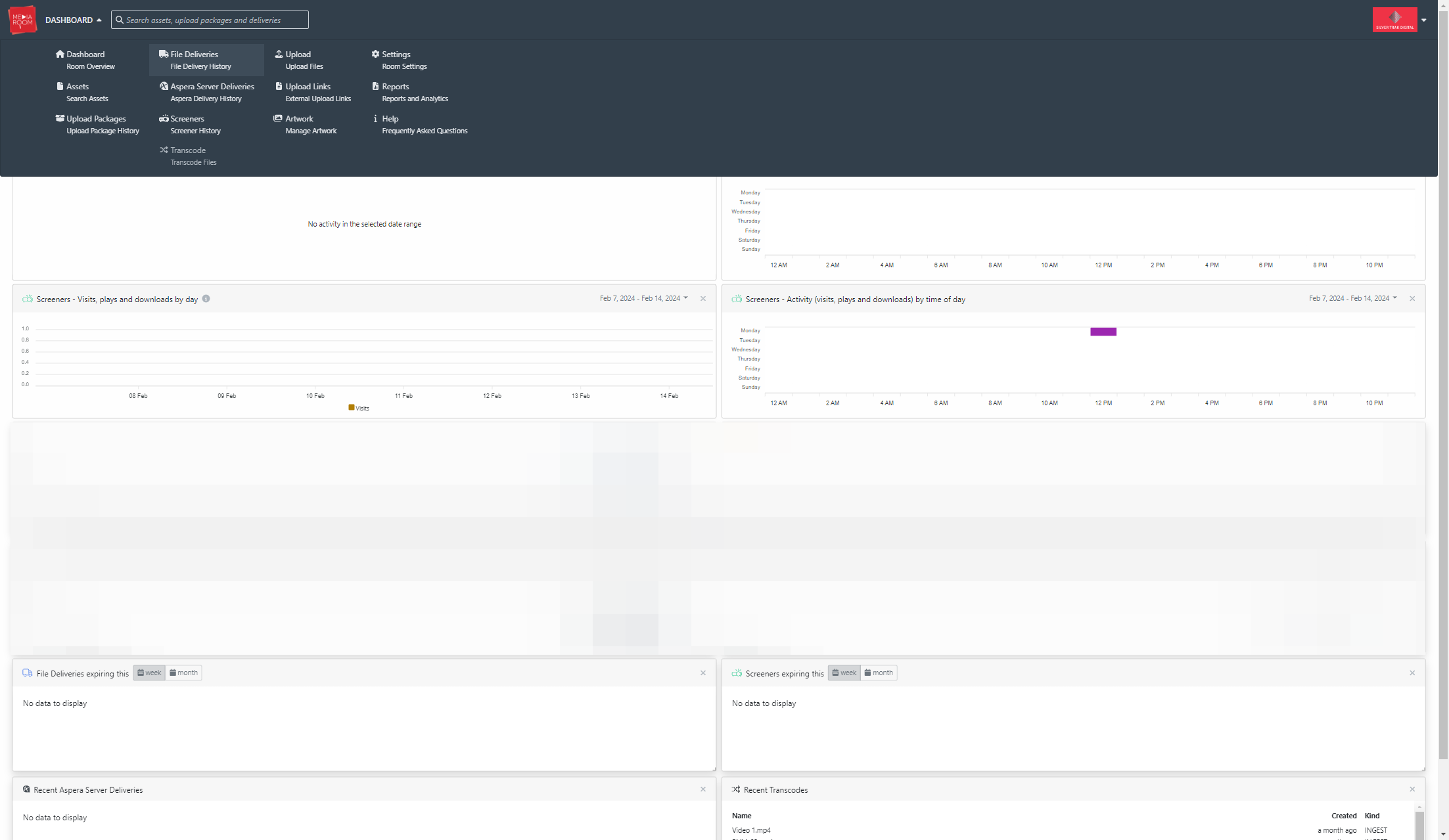This screenshot has height=840, width=1449.
Task: Click the Dashboard home icon
Action: 60,54
